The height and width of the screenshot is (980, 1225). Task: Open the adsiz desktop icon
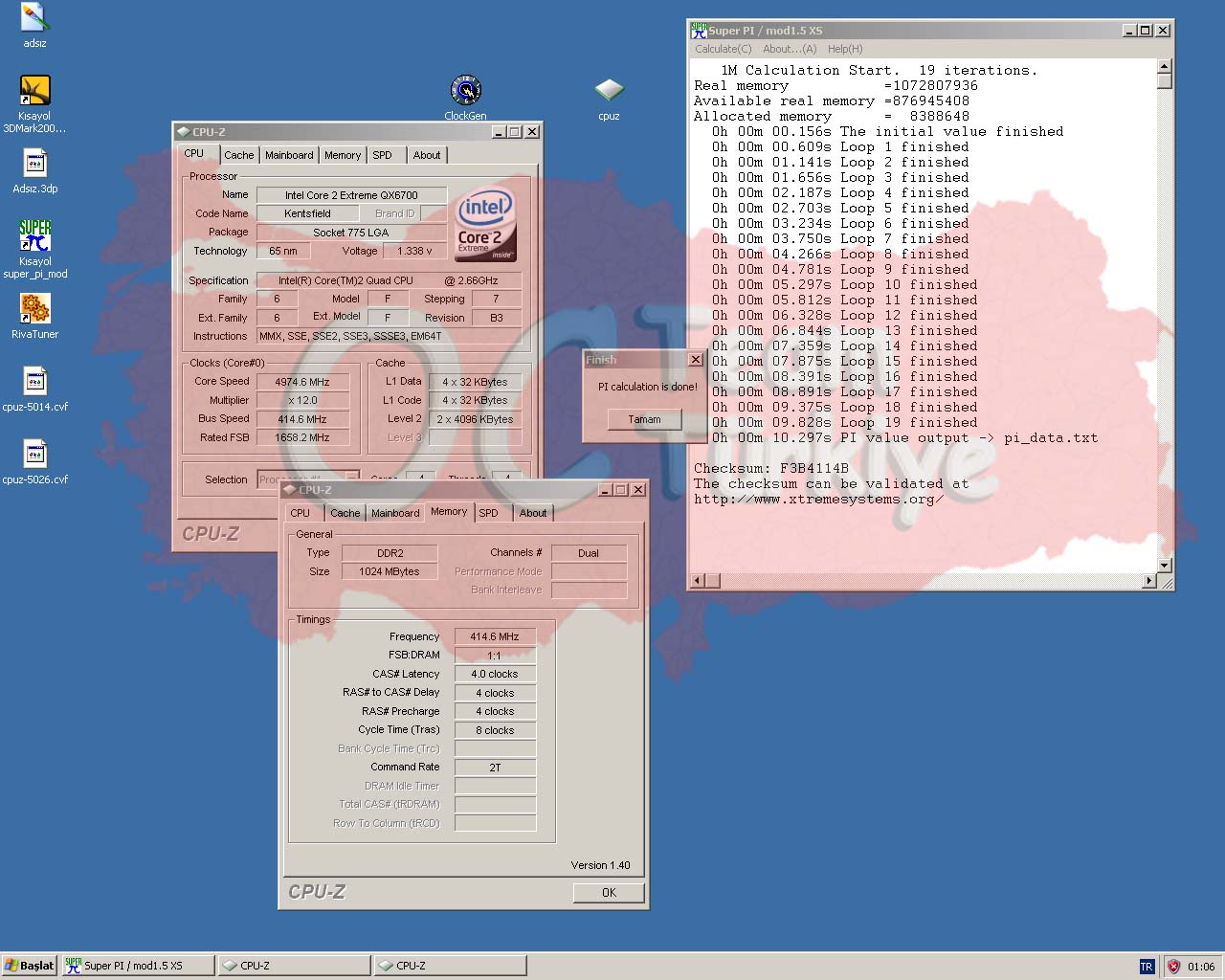34,17
